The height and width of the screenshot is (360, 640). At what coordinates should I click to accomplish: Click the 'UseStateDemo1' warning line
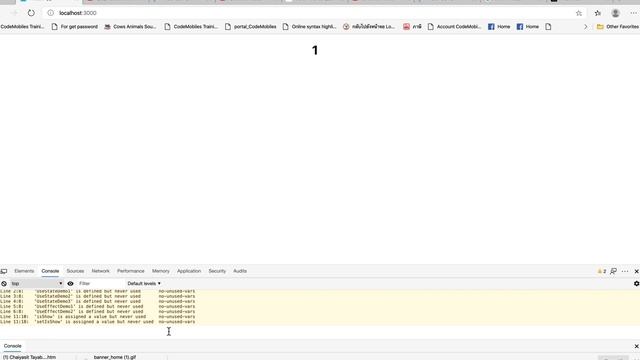98,291
